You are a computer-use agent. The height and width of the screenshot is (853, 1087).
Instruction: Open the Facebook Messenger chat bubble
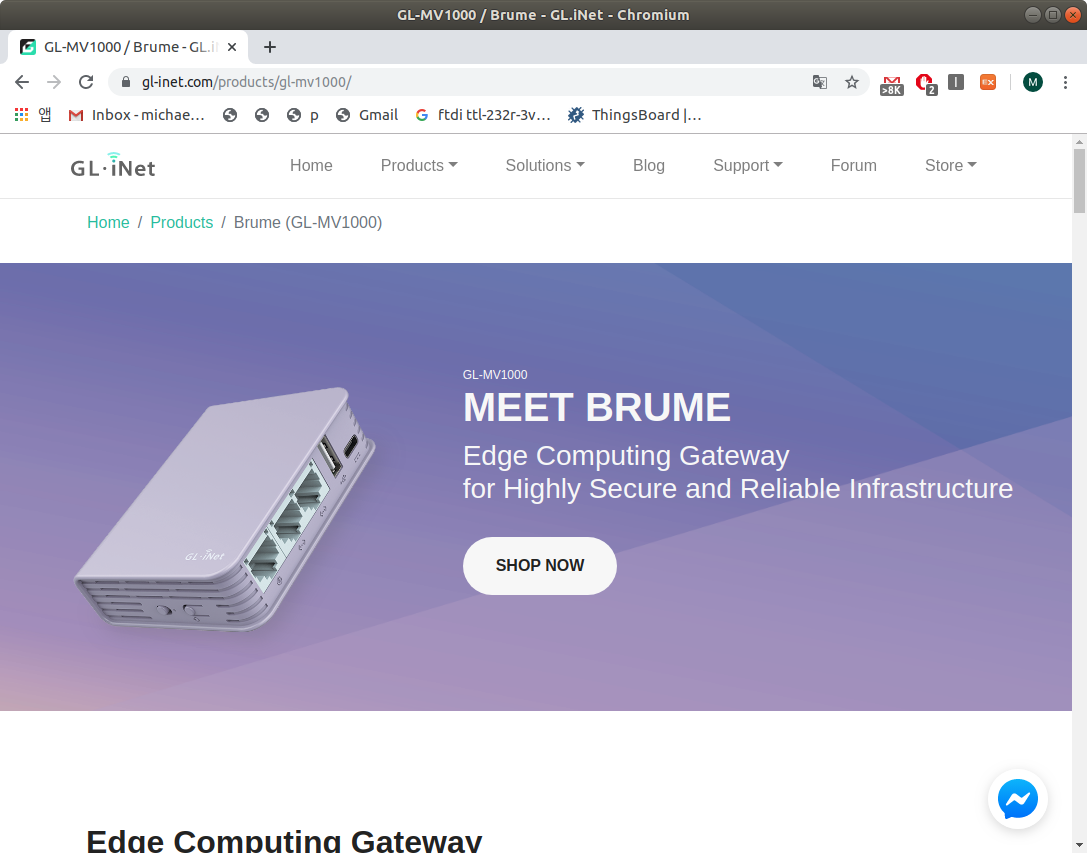coord(1018,799)
